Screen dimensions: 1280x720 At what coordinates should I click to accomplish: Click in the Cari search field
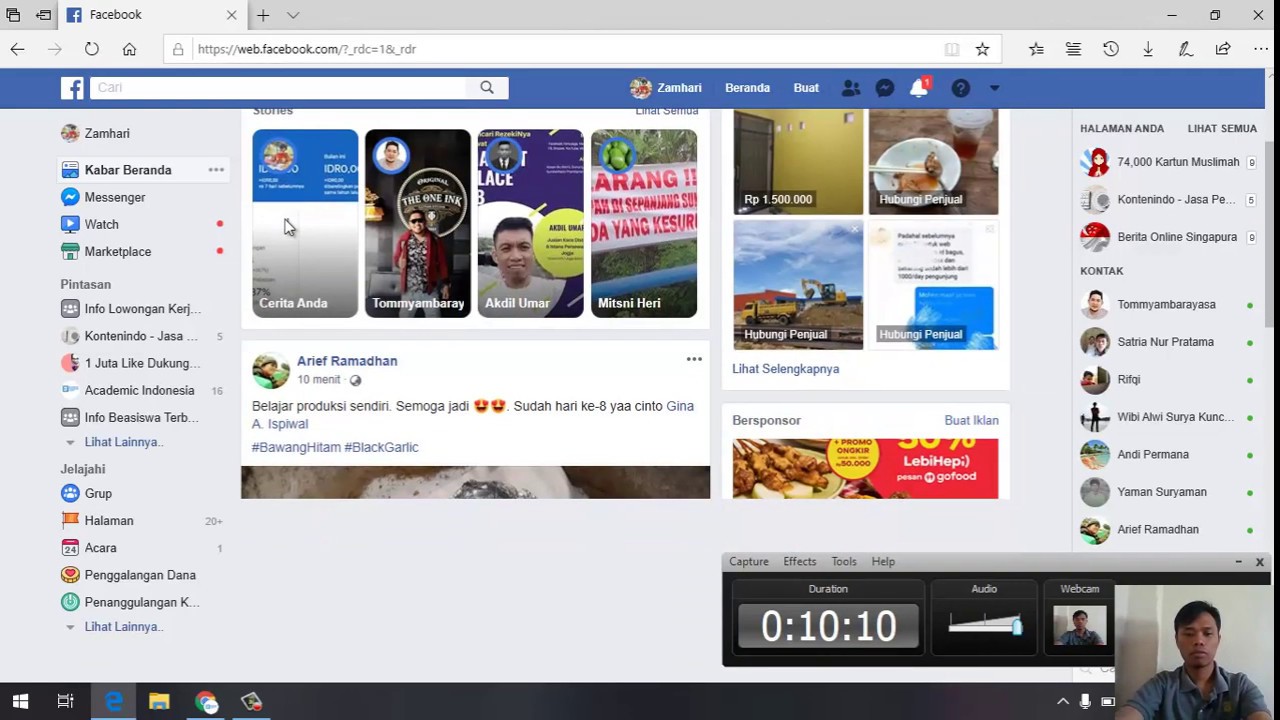coord(279,88)
